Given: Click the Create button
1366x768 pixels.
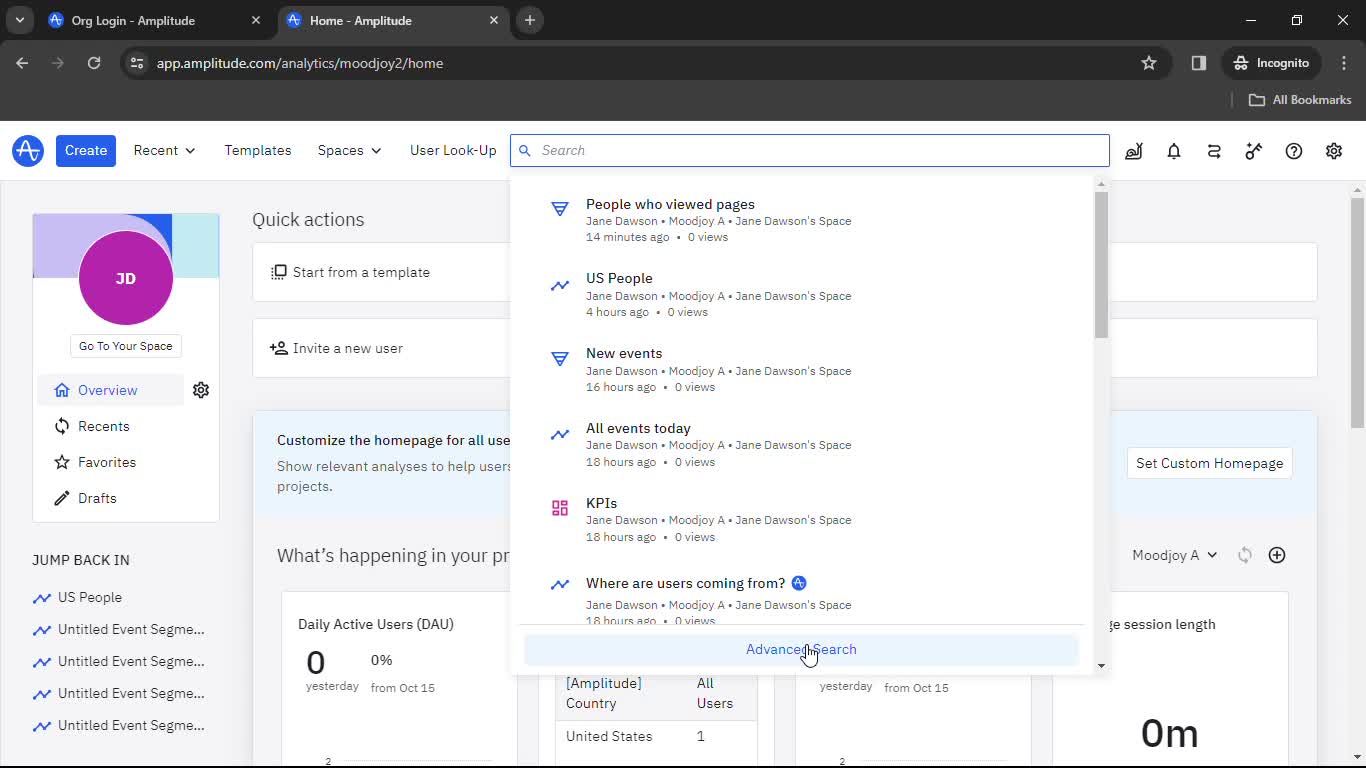Looking at the screenshot, I should point(86,151).
